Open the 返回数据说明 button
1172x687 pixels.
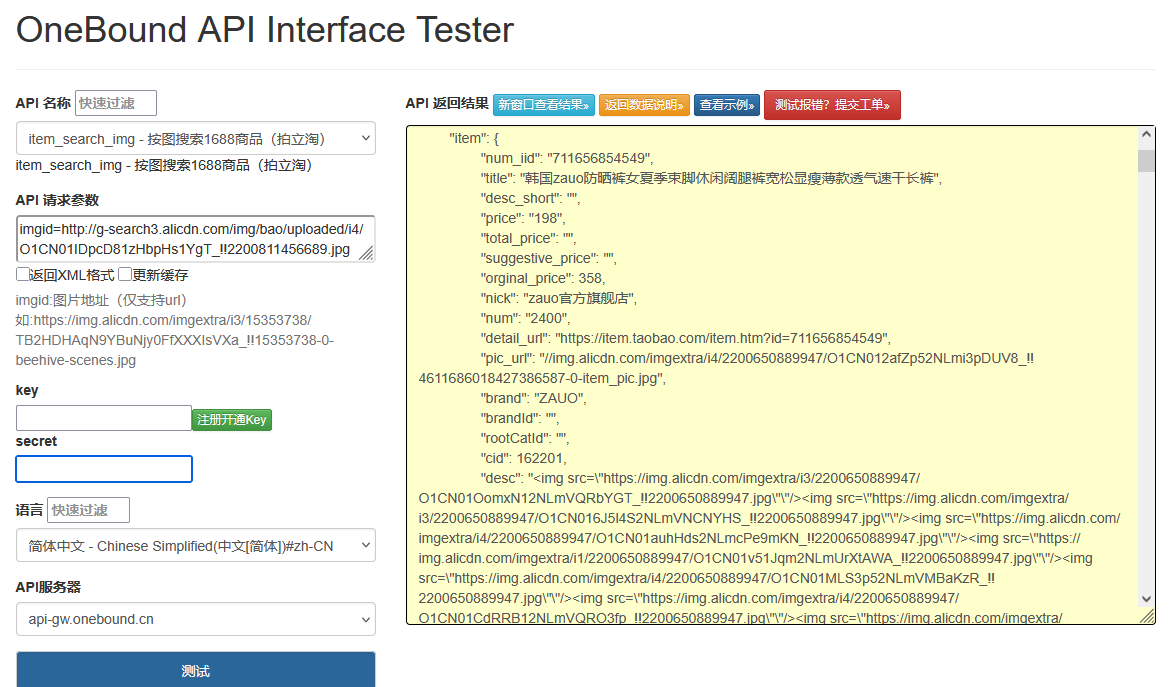(x=644, y=105)
